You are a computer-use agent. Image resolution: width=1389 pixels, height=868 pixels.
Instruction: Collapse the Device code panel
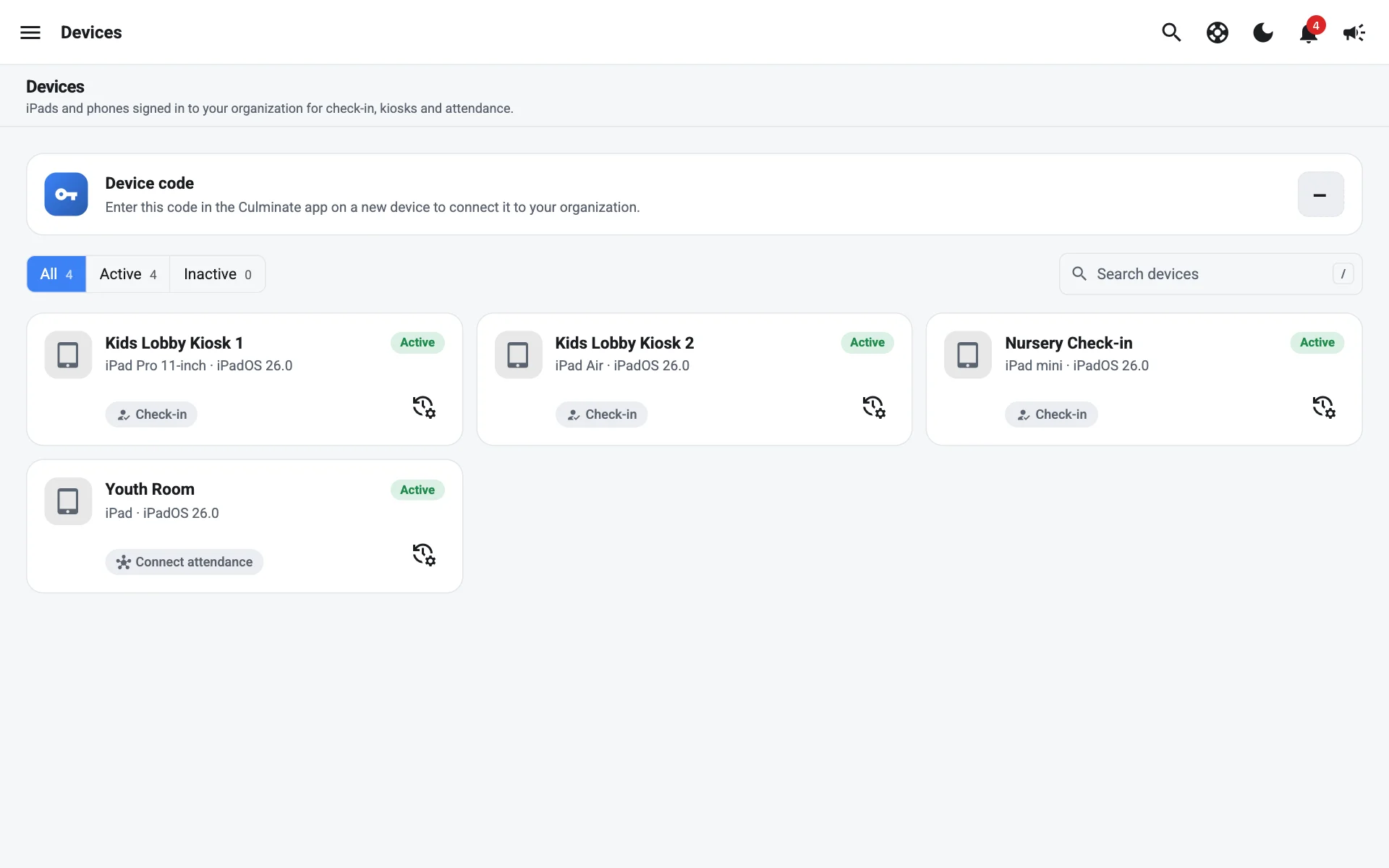[1320, 194]
